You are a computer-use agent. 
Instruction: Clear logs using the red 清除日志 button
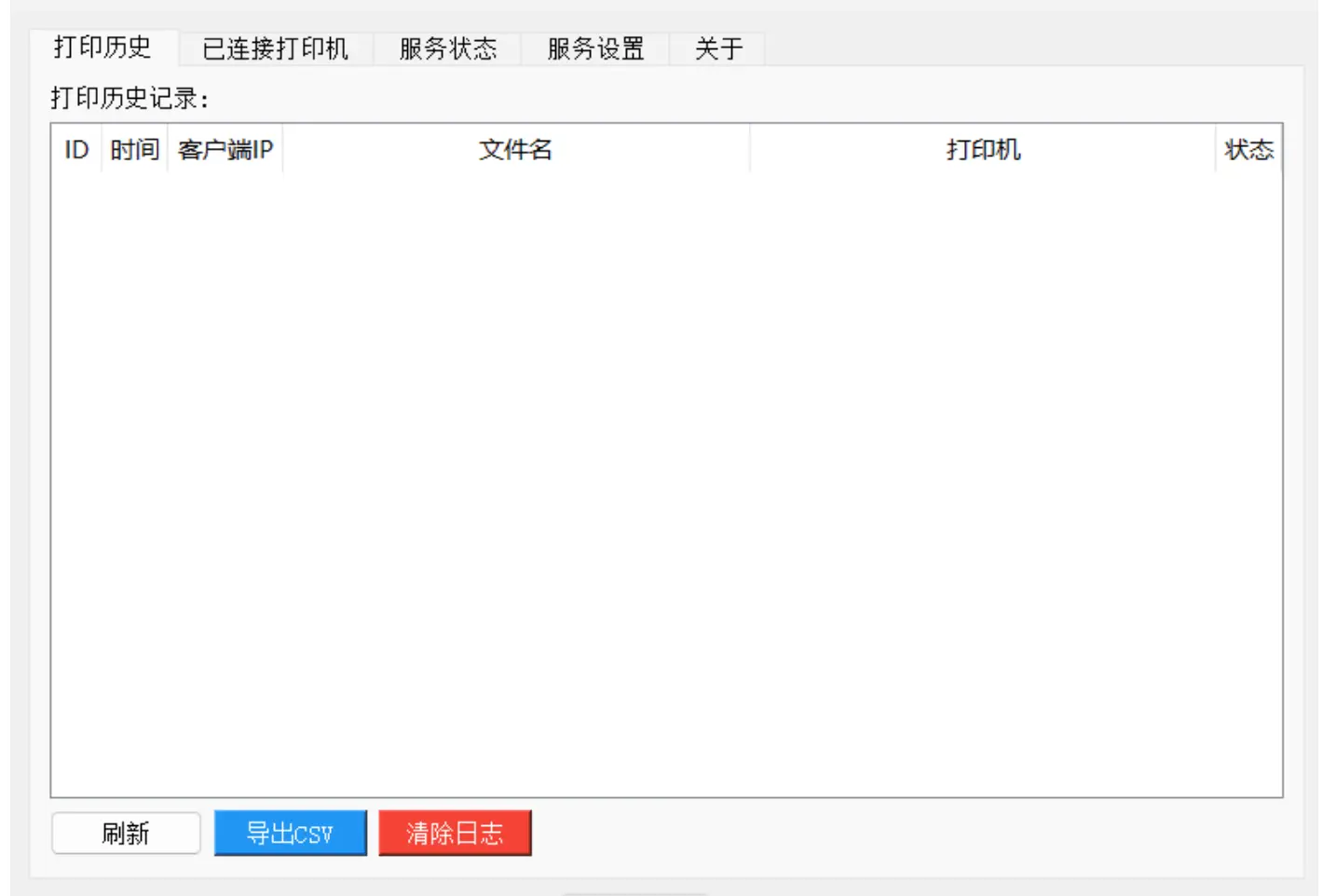[x=454, y=833]
